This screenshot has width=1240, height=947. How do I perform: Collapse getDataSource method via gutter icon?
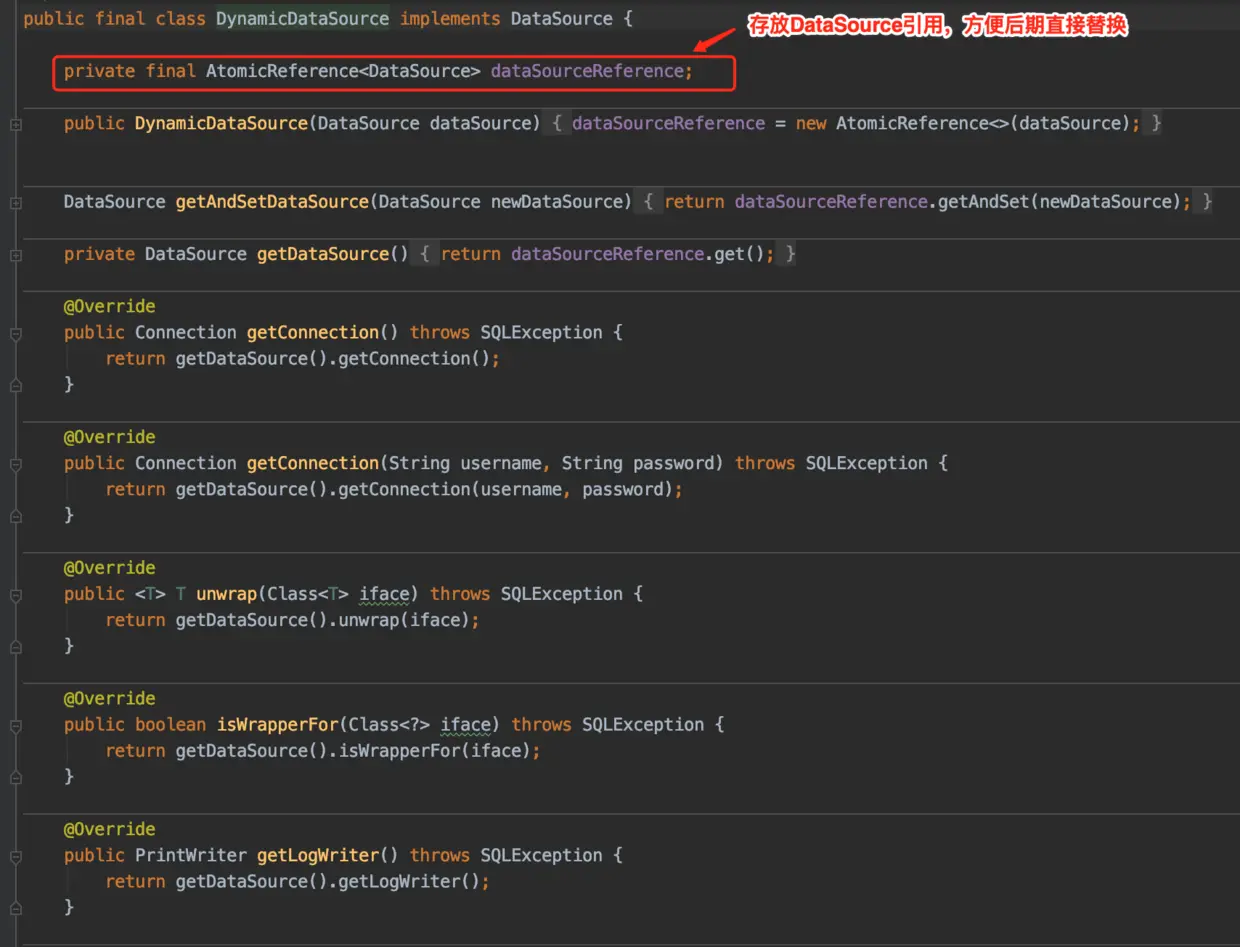coord(14,253)
